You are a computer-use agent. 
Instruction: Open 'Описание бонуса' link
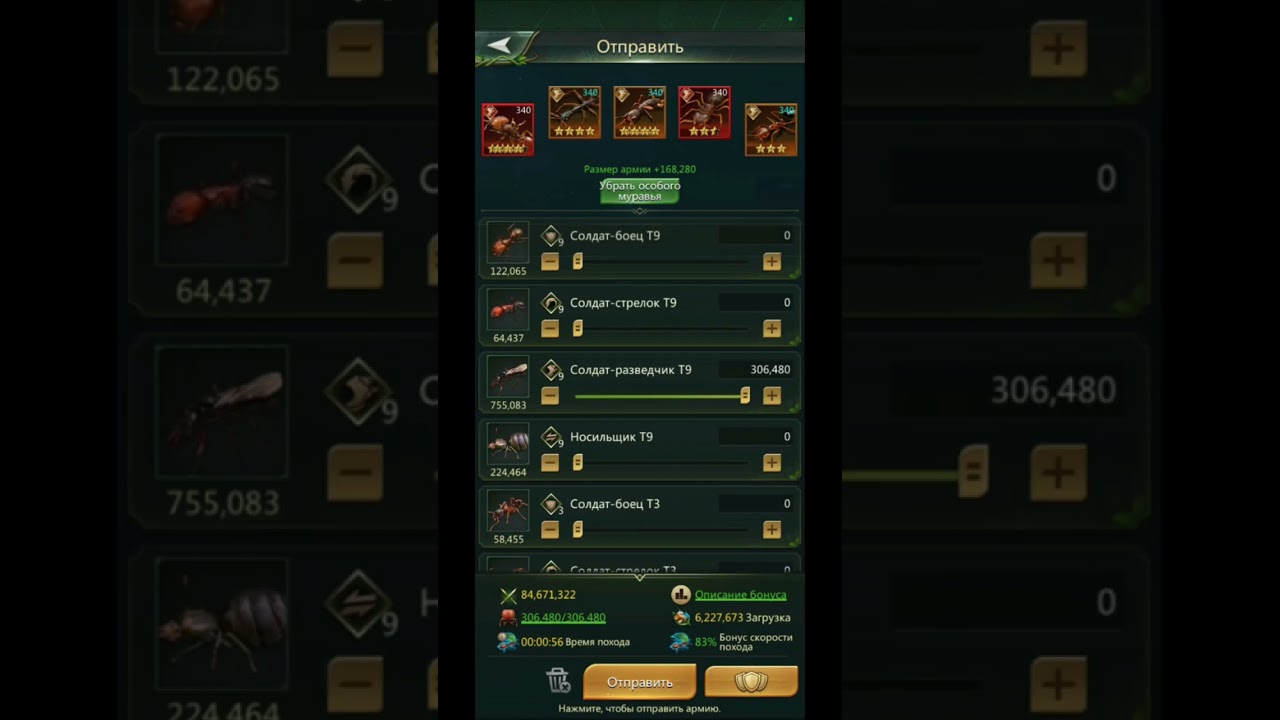click(x=740, y=594)
